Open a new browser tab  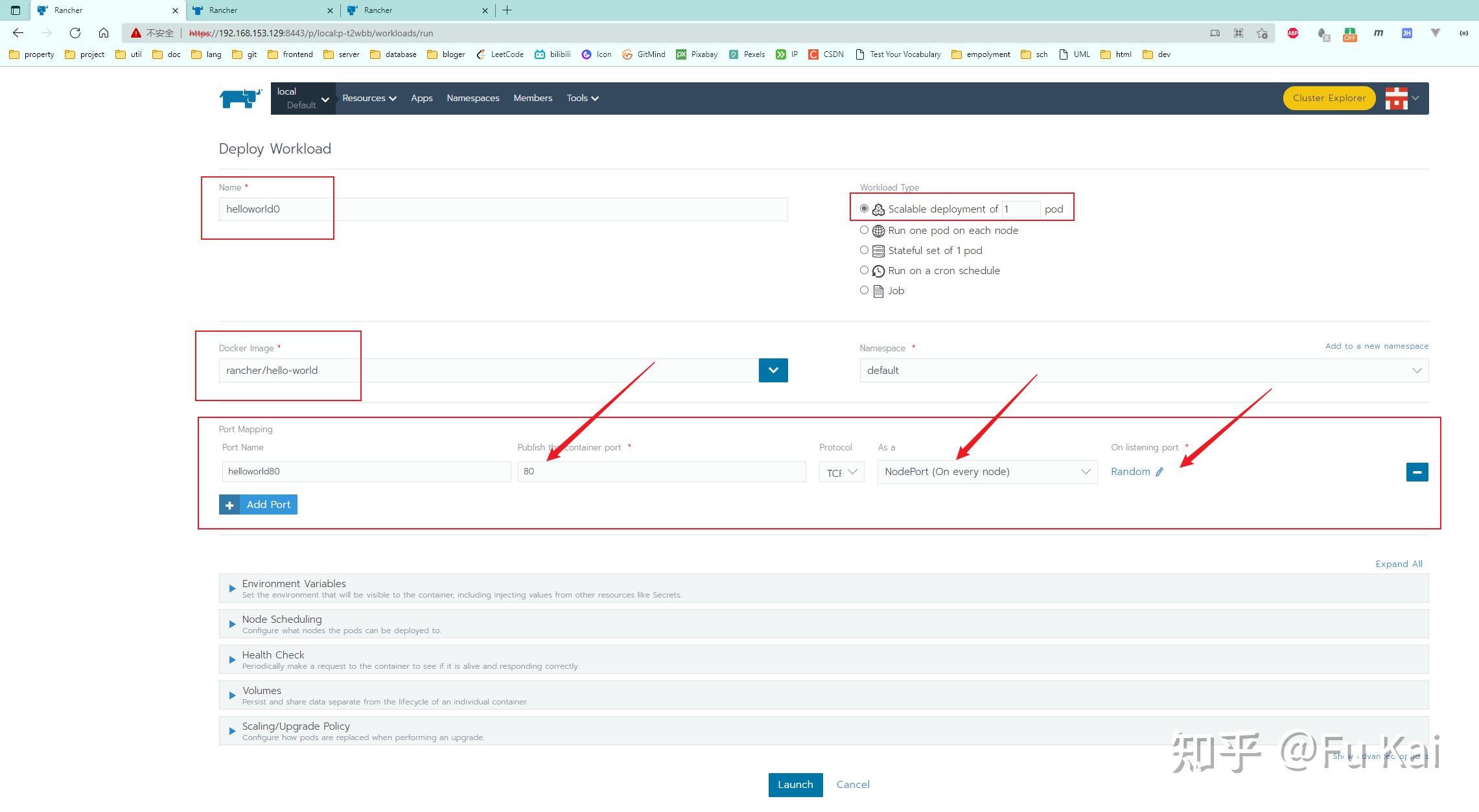pos(507,10)
